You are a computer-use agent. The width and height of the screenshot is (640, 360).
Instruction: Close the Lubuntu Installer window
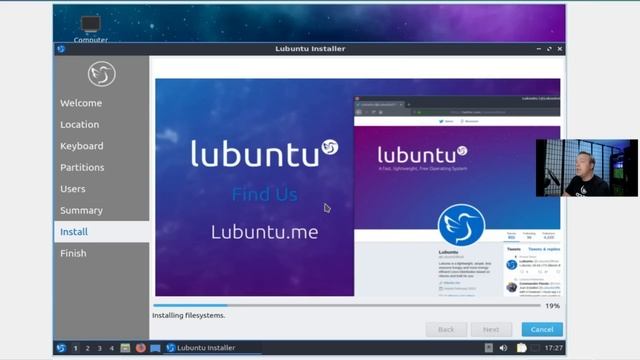(x=560, y=49)
